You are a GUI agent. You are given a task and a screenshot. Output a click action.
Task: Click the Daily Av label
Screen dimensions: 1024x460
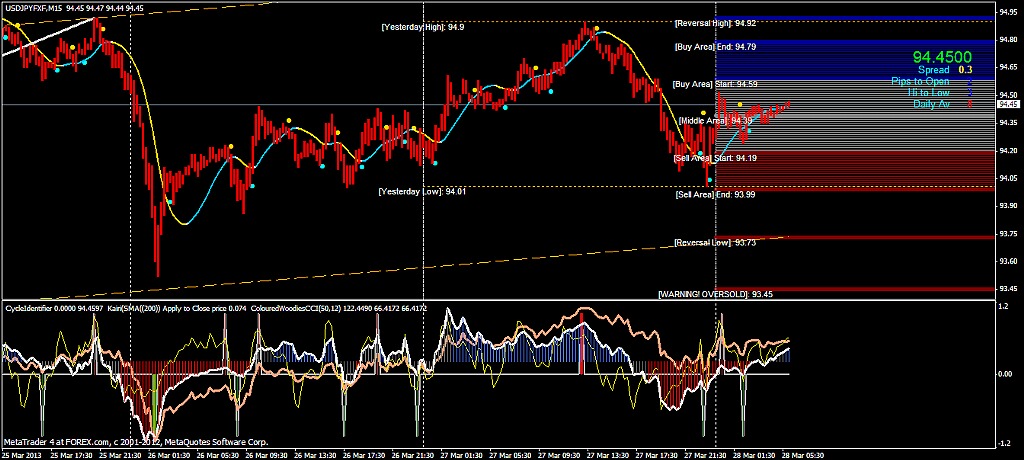[931, 104]
